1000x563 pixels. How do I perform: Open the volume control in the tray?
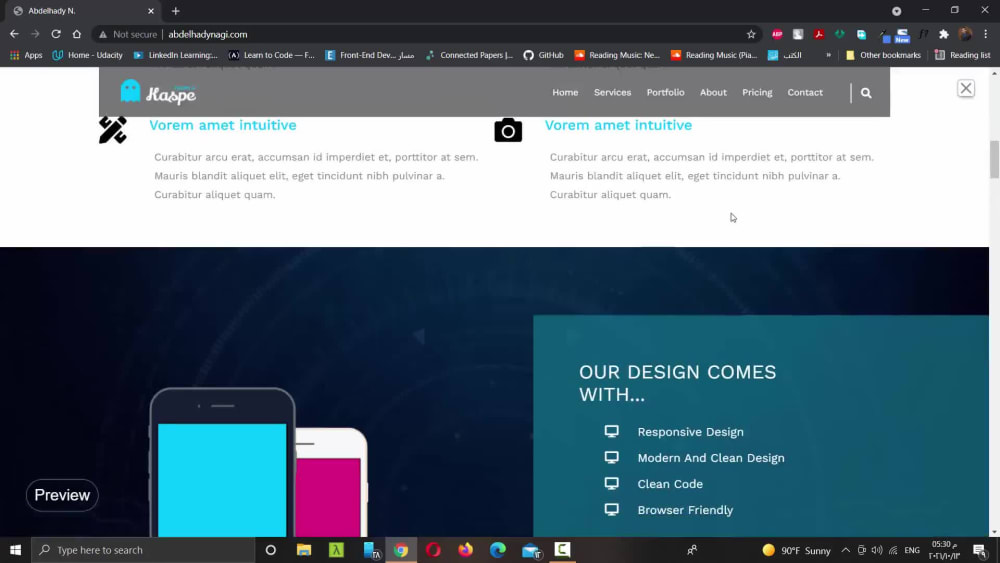click(877, 550)
